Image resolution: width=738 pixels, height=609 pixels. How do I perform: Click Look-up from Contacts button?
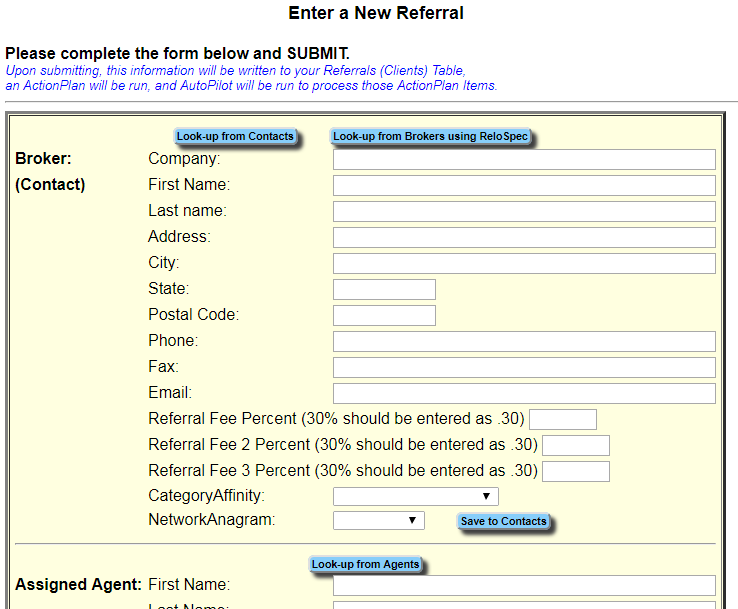pyautogui.click(x=235, y=137)
